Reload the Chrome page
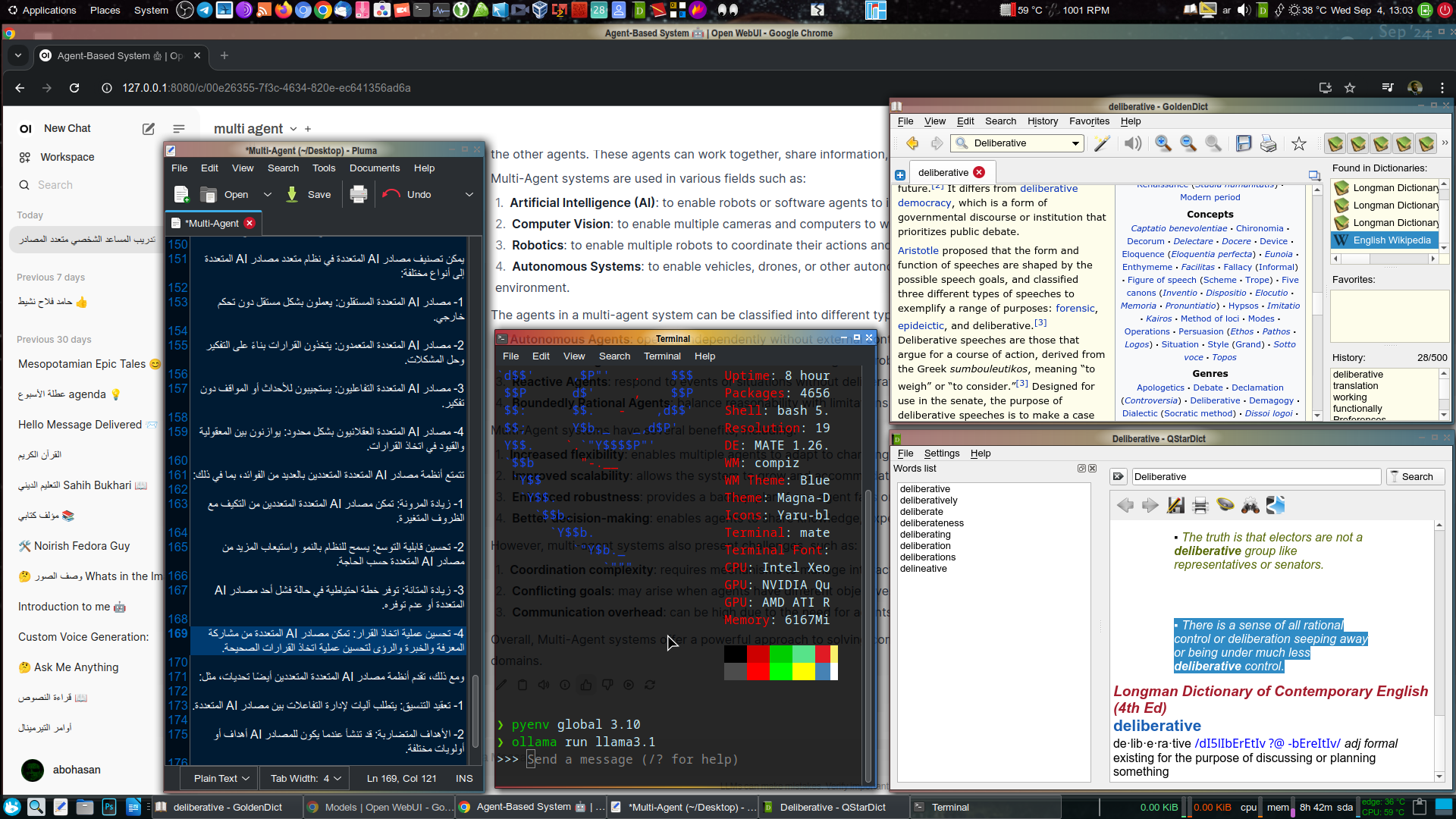Viewport: 1456px width, 819px height. tap(74, 88)
